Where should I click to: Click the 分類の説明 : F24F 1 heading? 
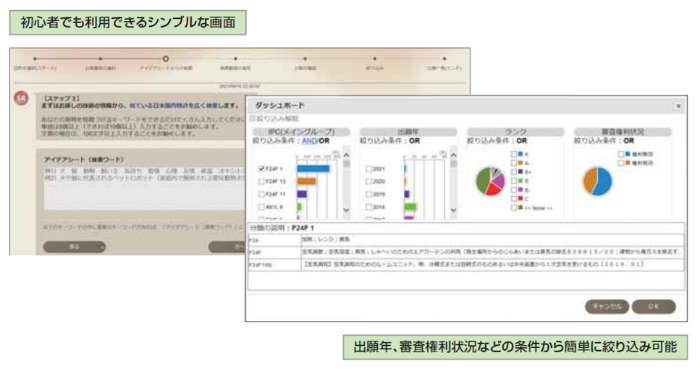click(x=282, y=228)
